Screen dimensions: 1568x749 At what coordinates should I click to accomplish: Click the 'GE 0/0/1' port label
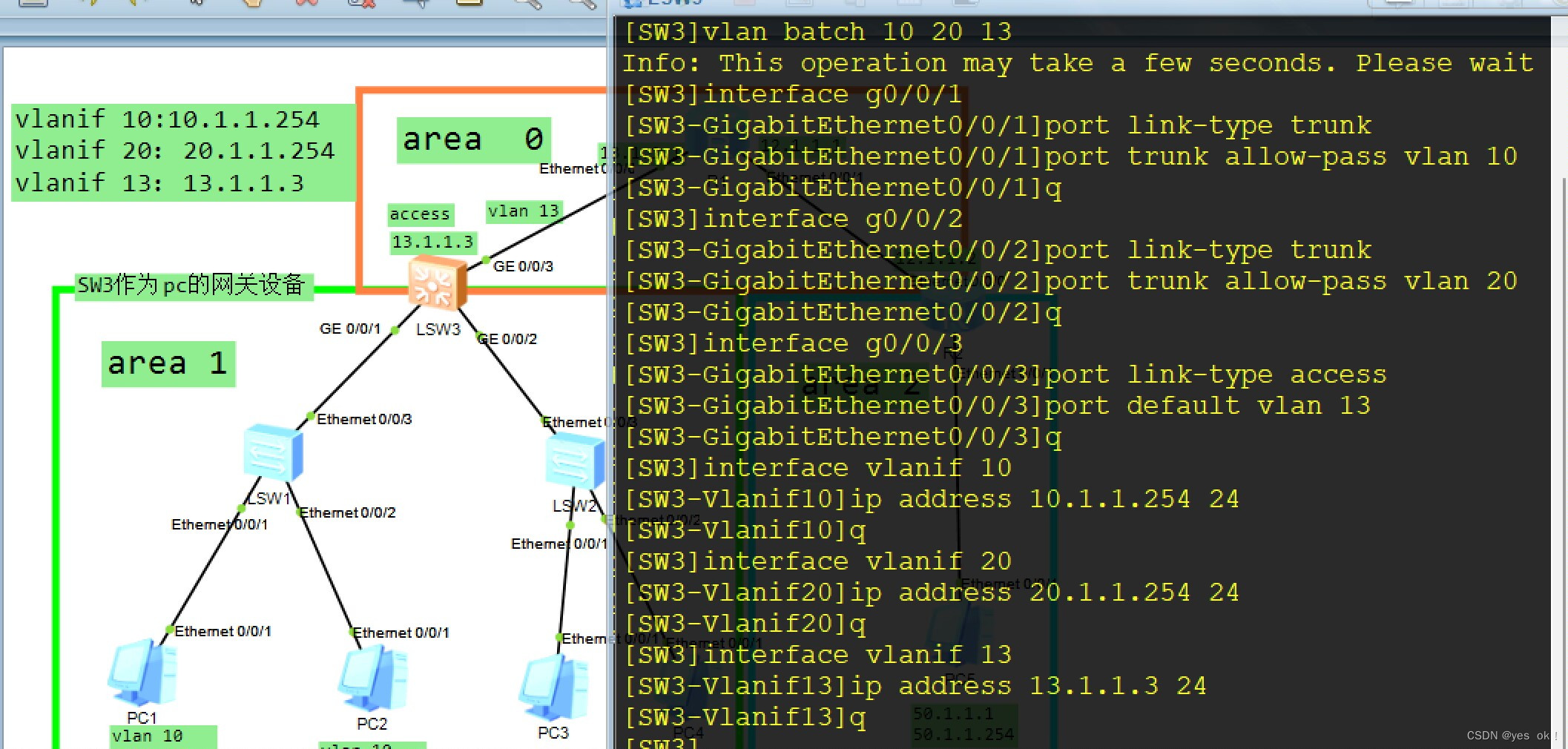point(350,329)
